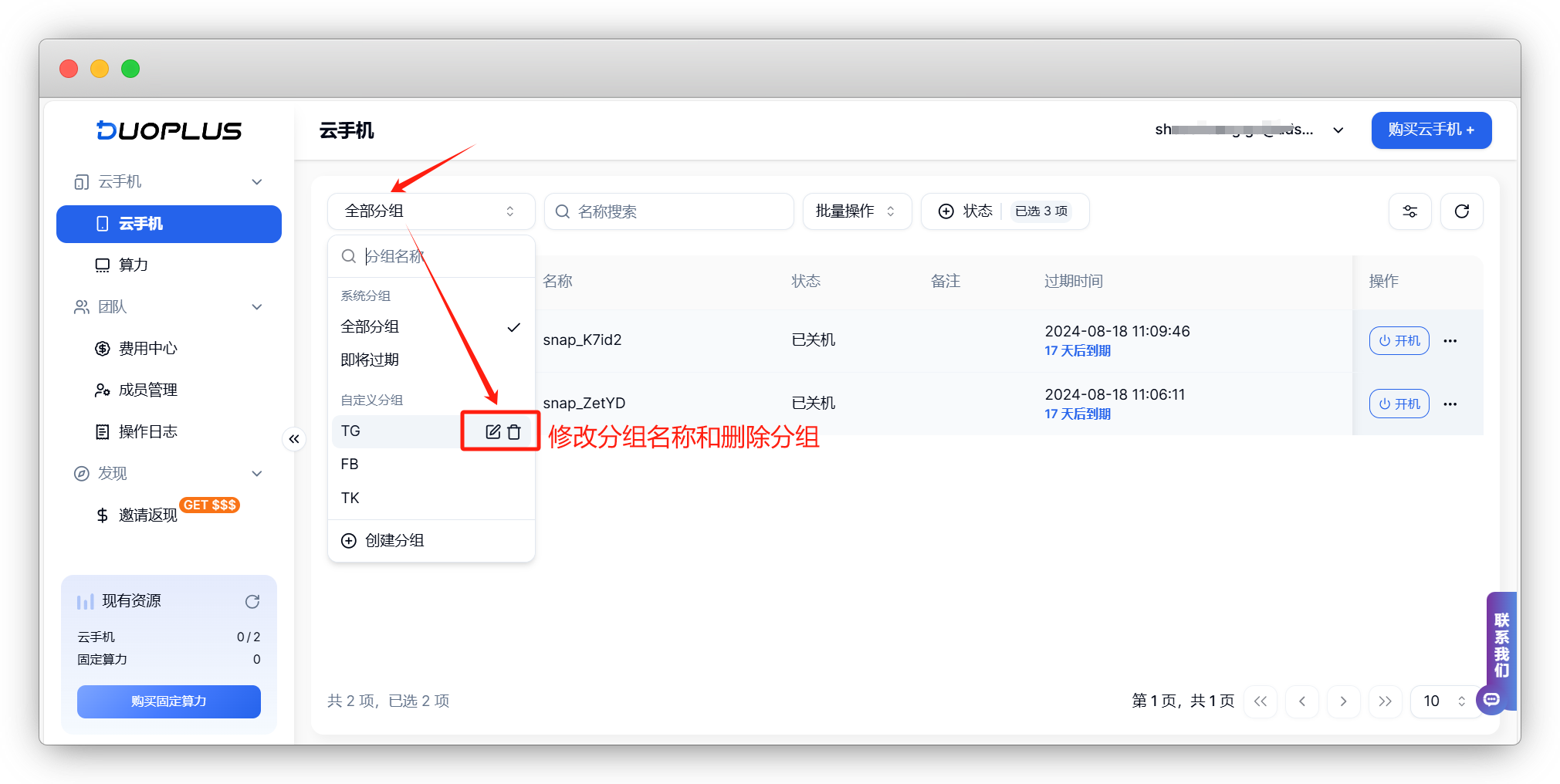Open the chat bubble support icon

(1491, 700)
